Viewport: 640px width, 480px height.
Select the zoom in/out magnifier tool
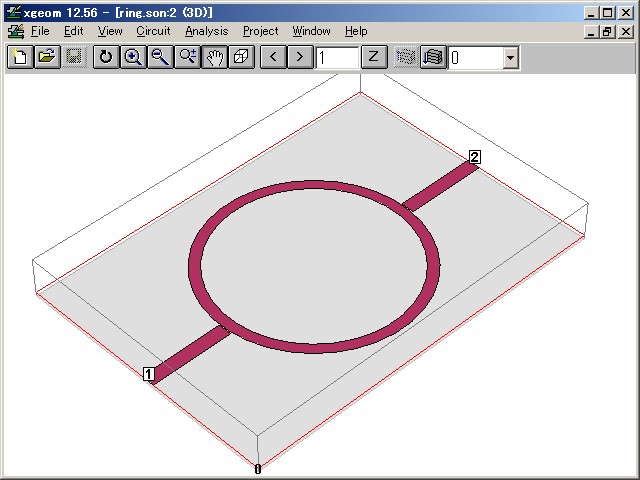[x=187, y=57]
